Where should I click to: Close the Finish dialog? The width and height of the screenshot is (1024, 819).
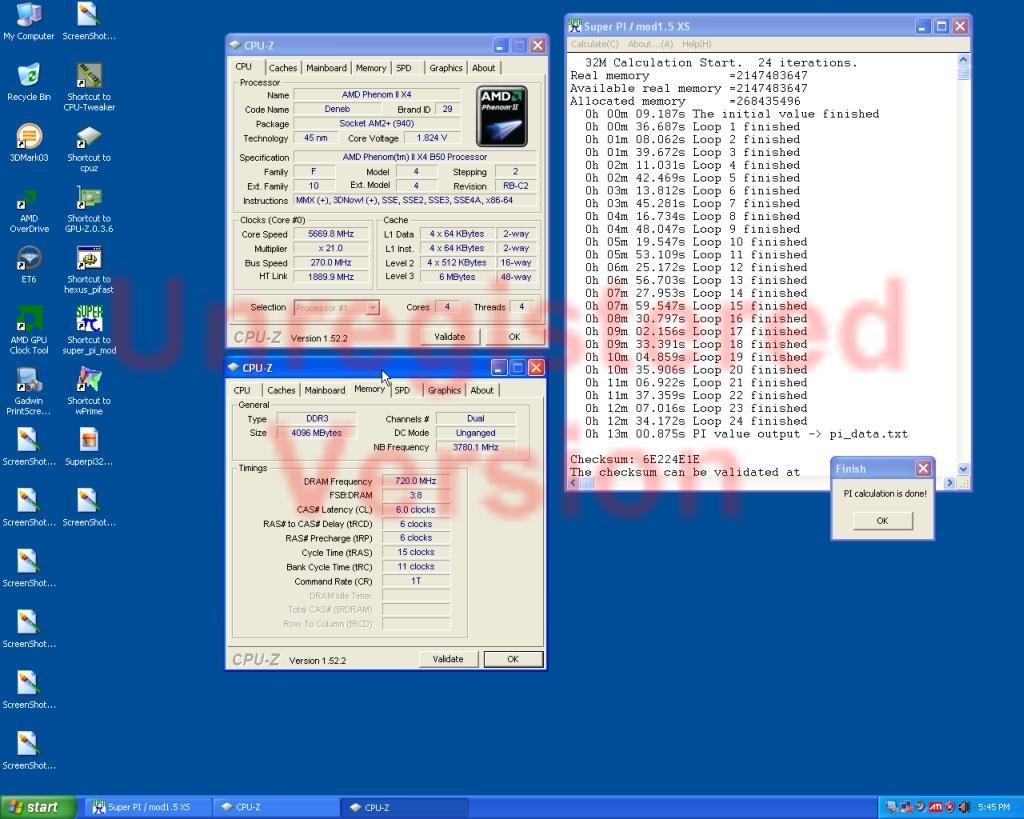point(923,468)
